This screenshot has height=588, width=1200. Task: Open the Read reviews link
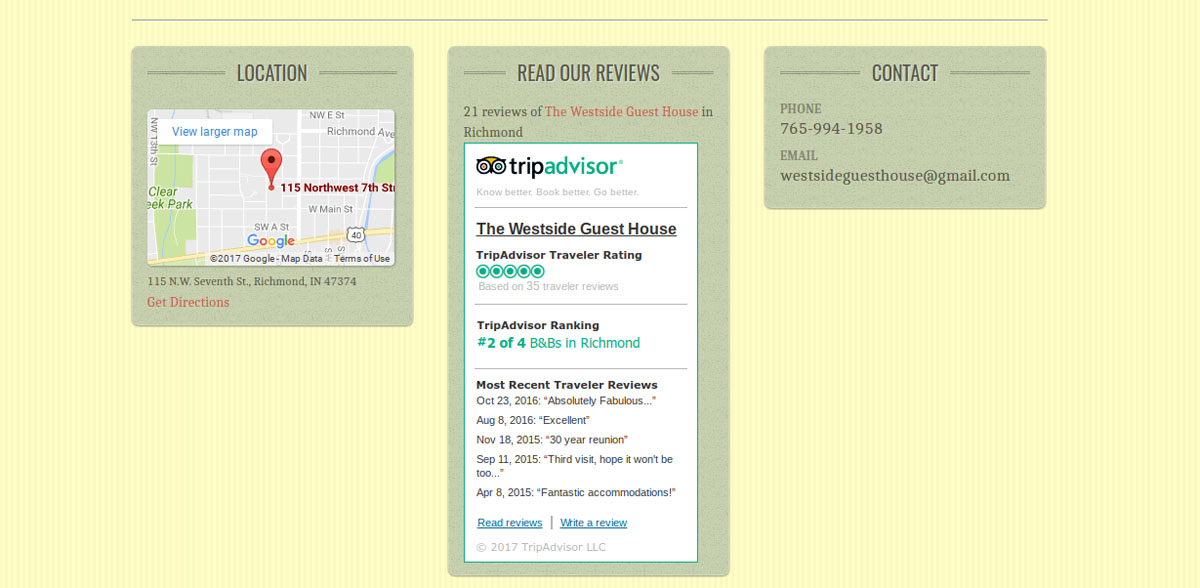(509, 523)
